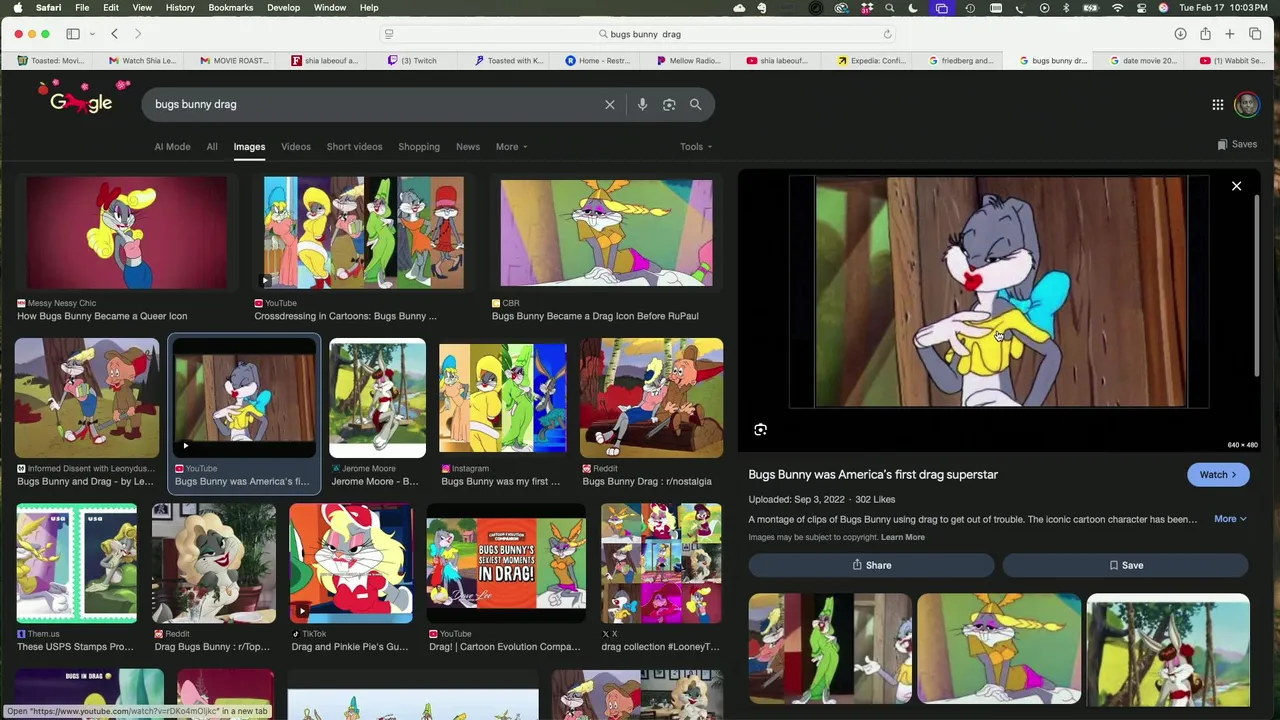Open the Develop menu

pyautogui.click(x=283, y=8)
